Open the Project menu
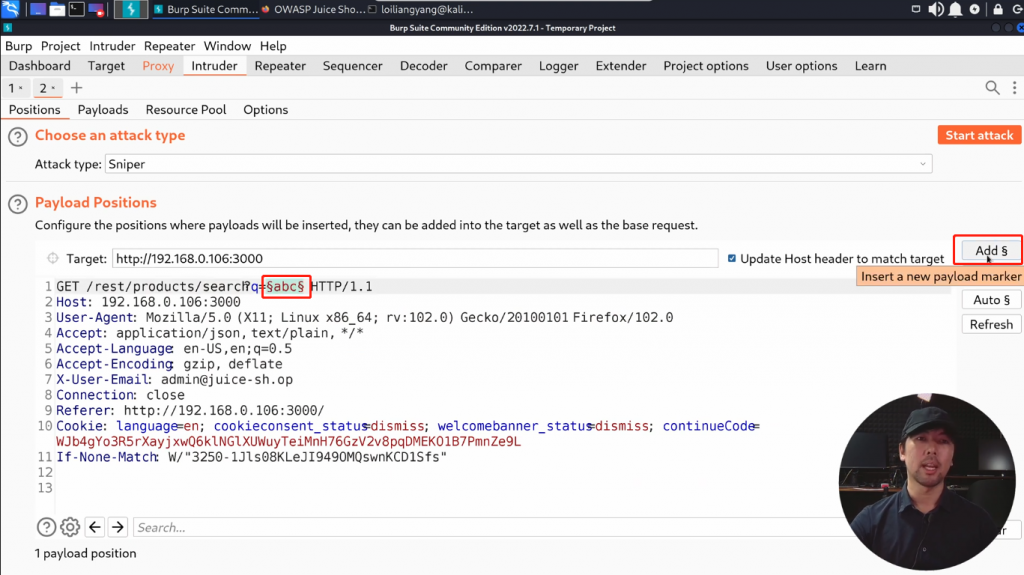 [60, 46]
